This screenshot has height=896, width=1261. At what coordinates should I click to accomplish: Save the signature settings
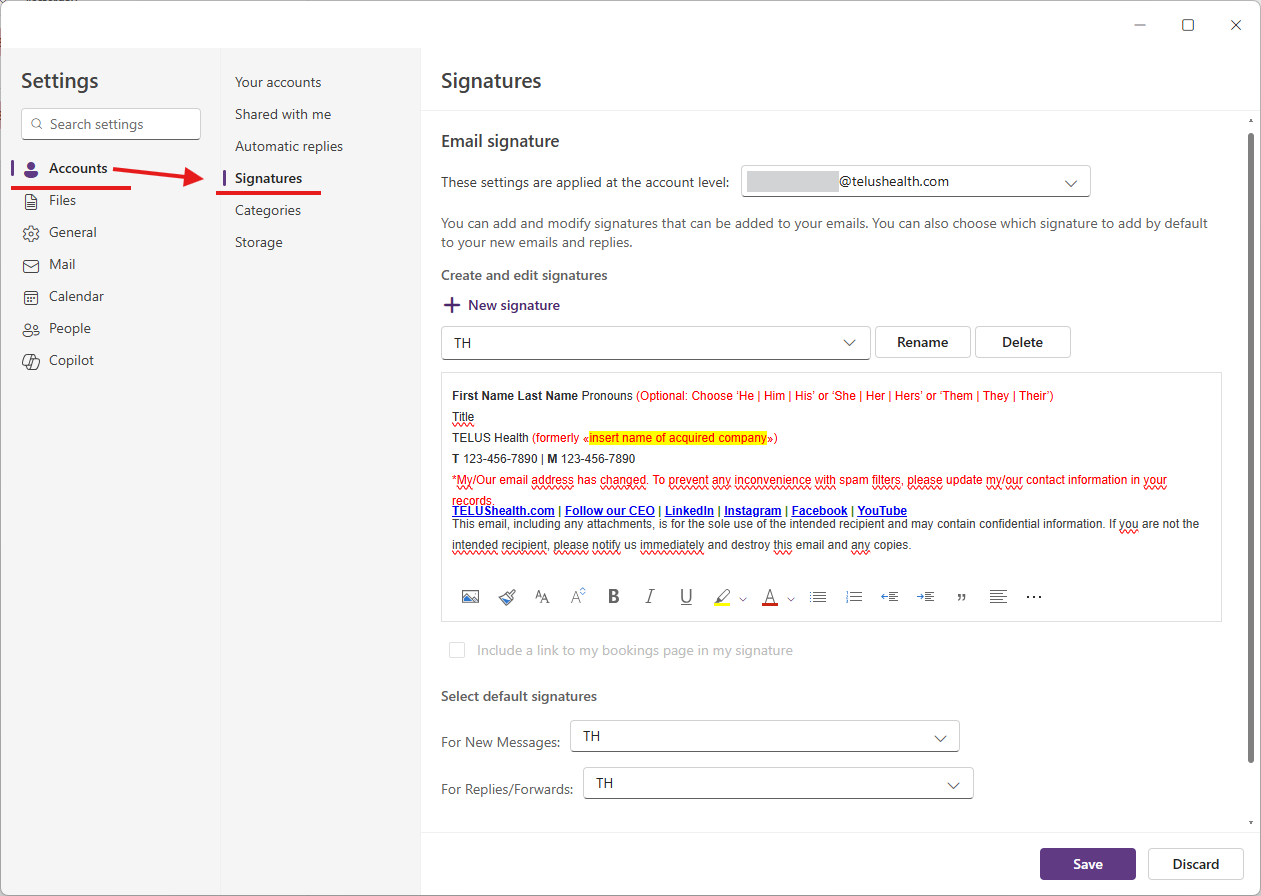click(1088, 864)
